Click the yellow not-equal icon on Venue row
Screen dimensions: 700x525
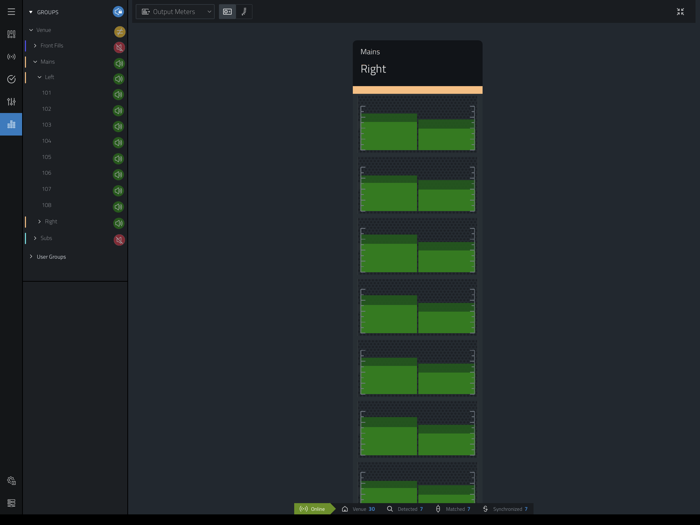tap(119, 32)
